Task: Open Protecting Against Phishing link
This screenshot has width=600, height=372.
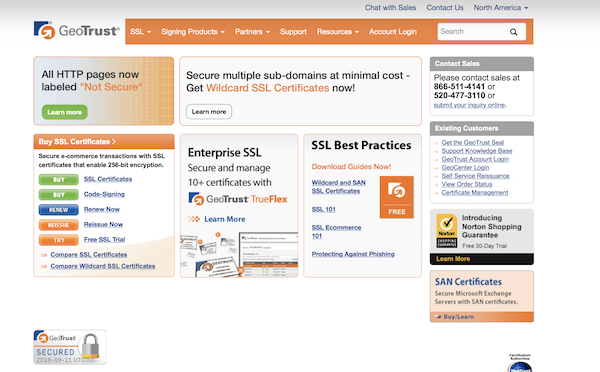Action: (353, 254)
